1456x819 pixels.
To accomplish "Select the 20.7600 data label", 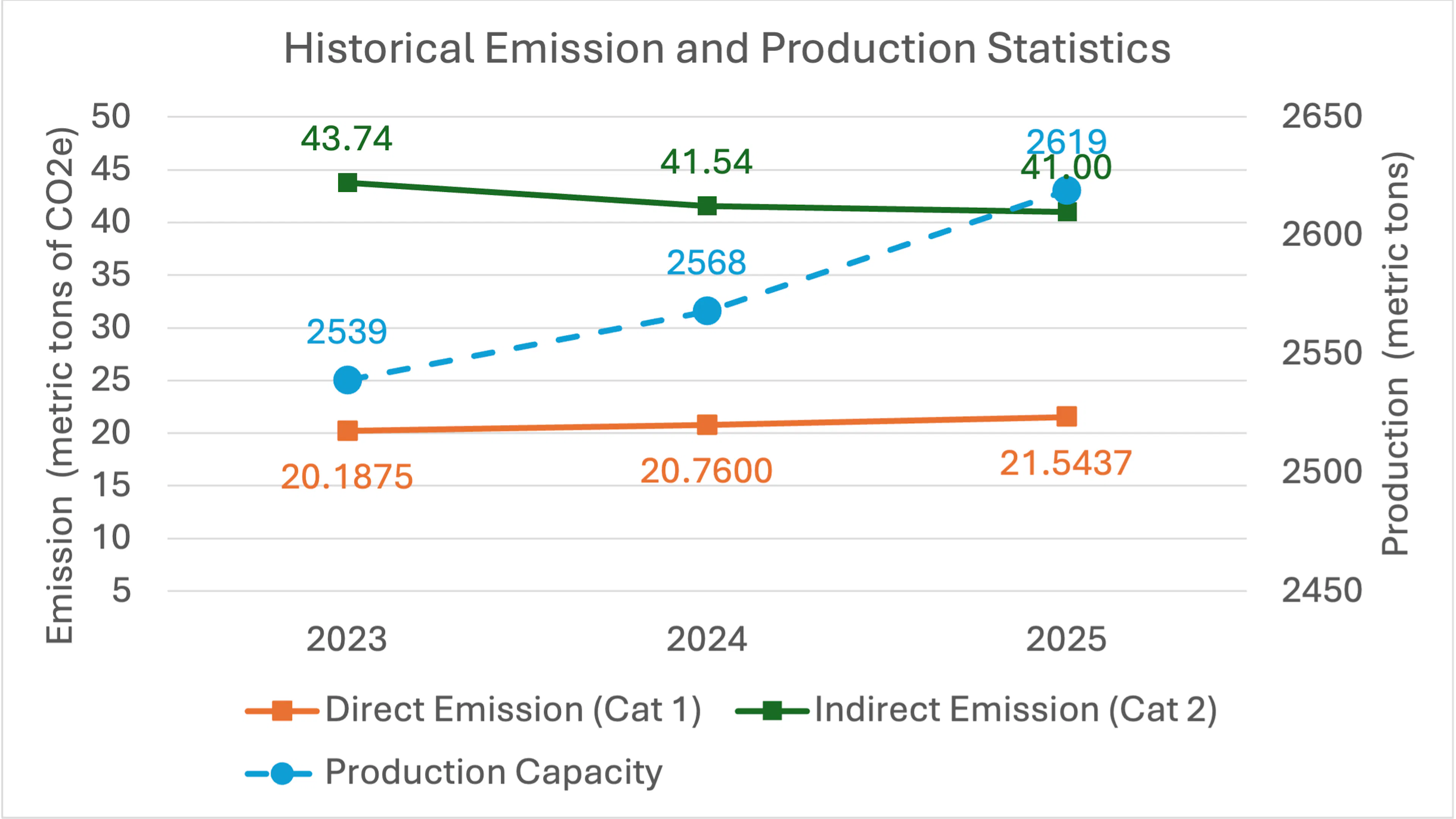I will point(706,471).
